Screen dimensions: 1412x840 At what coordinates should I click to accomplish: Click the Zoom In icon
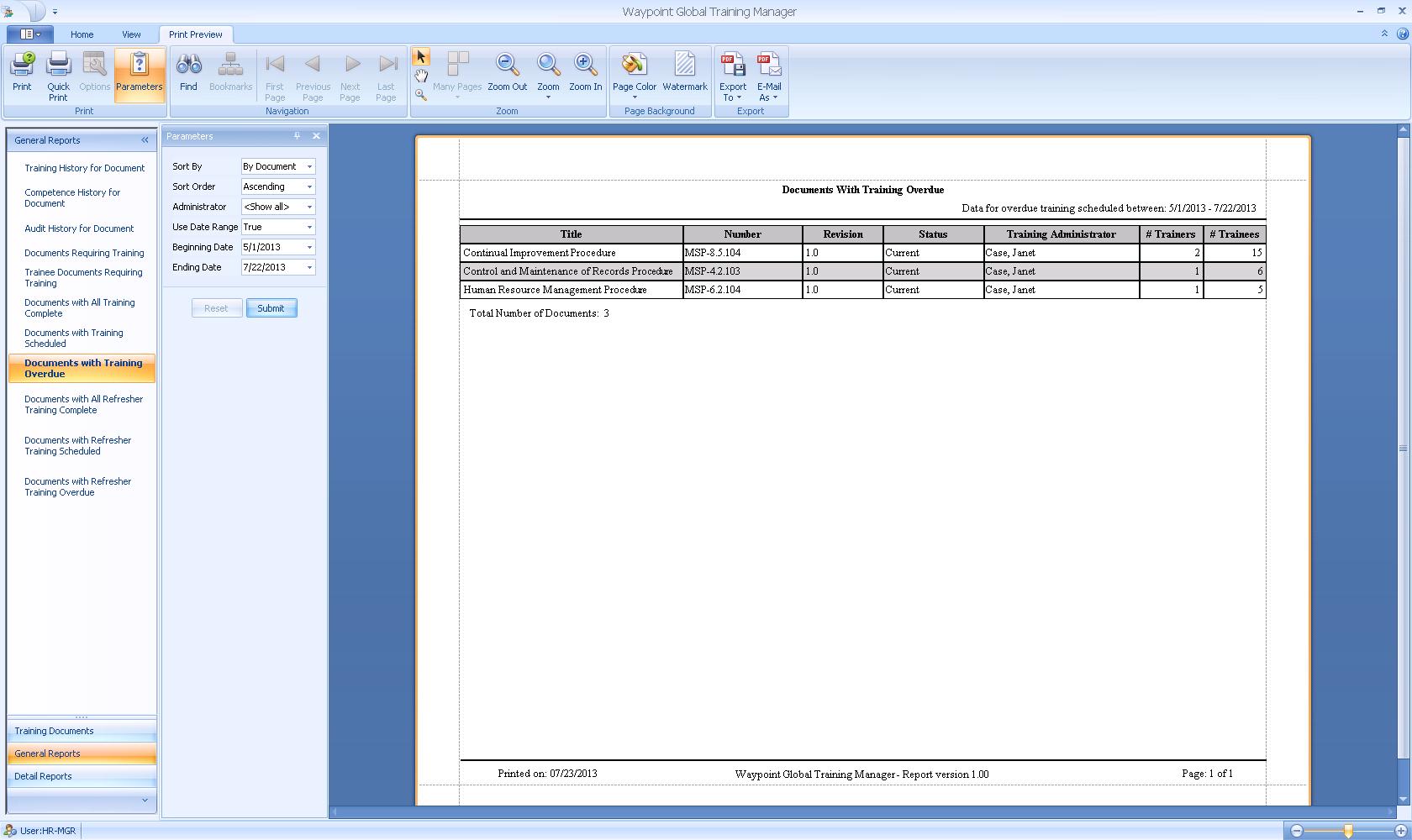point(585,74)
